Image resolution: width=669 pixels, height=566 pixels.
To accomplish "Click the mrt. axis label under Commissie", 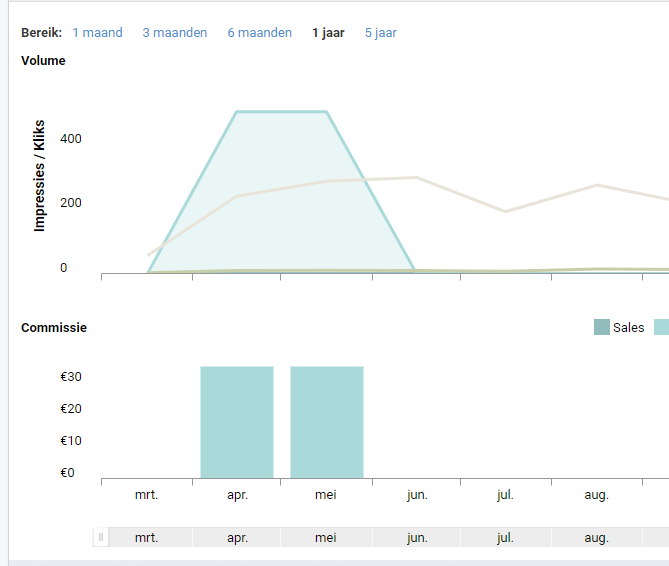I will coord(146,495).
